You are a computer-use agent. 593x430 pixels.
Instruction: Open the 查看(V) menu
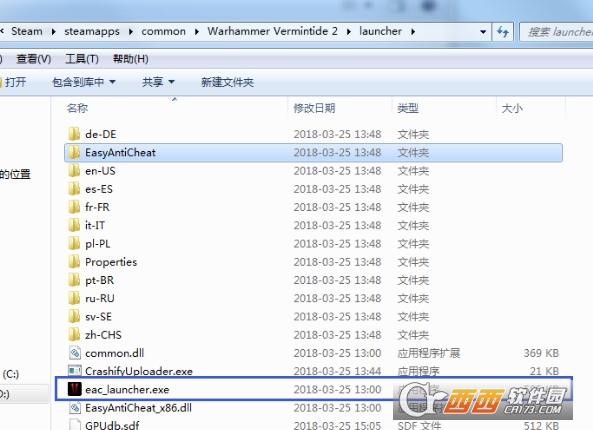pyautogui.click(x=33, y=59)
